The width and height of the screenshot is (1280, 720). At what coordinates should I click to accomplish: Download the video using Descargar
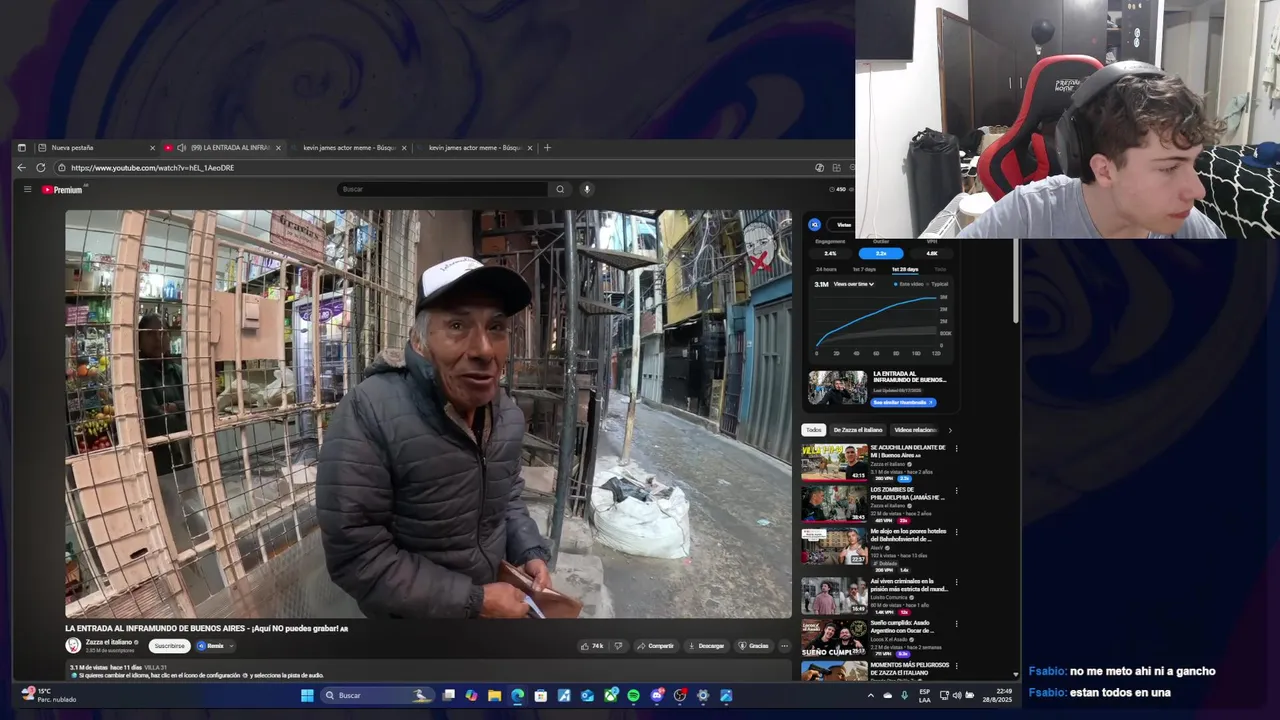pos(706,646)
